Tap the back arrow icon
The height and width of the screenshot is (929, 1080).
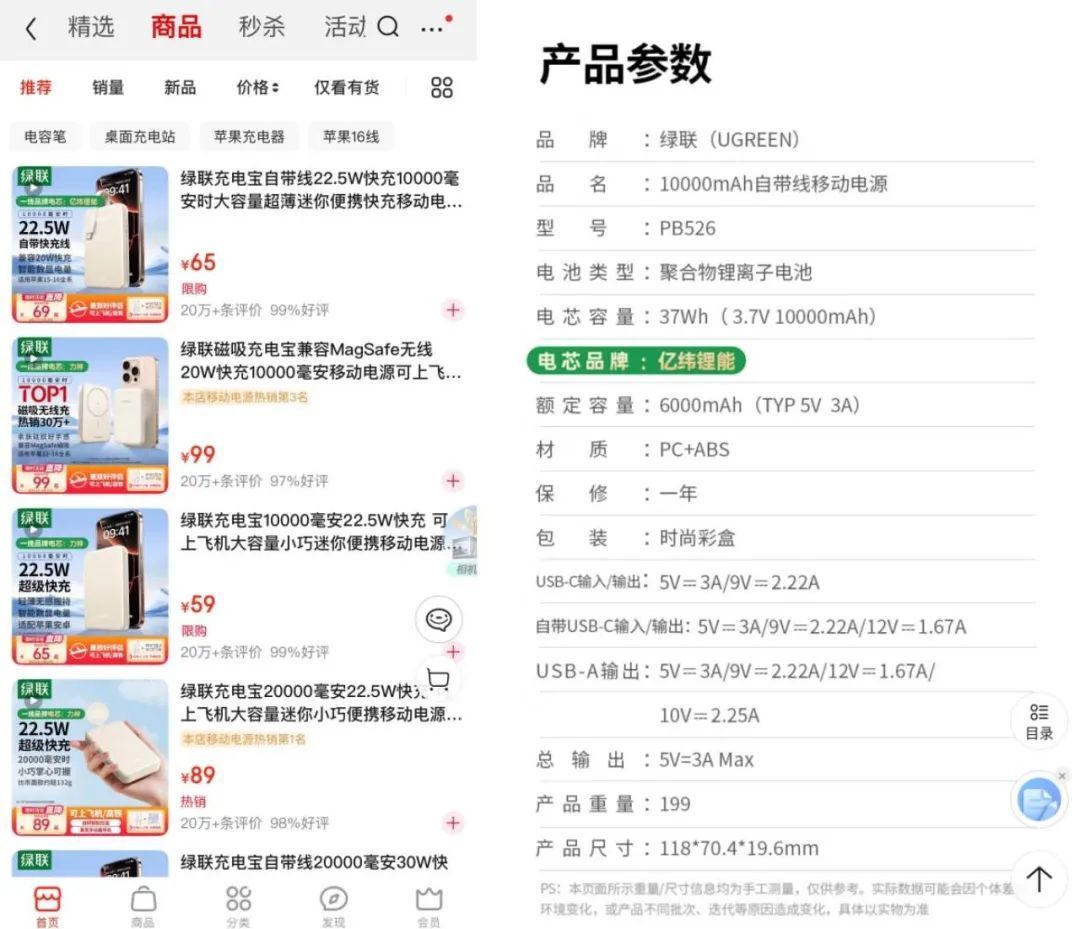tap(30, 29)
